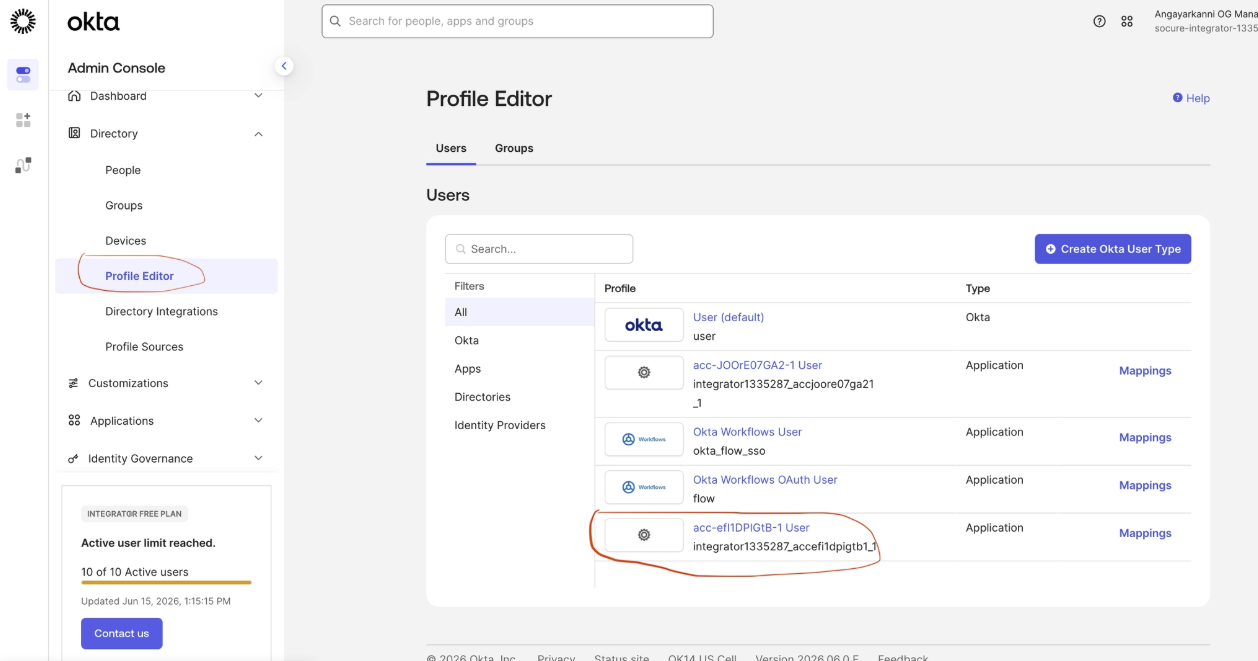The width and height of the screenshot is (1258, 661).
Task: Select the All filter
Action: (x=519, y=312)
